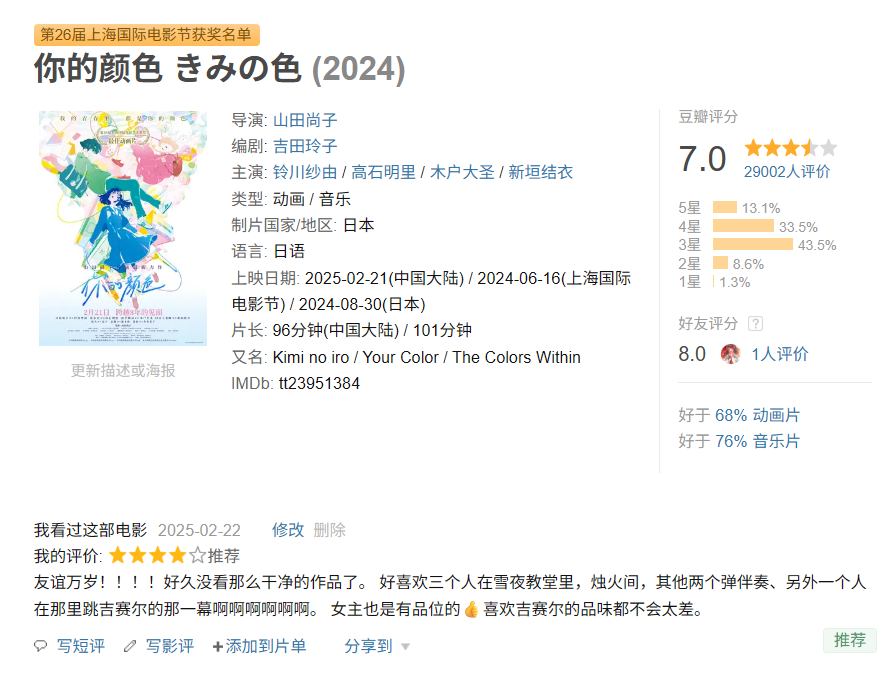Click 删除 to delete my review
Viewport: 895px width, 685px height.
[x=330, y=530]
